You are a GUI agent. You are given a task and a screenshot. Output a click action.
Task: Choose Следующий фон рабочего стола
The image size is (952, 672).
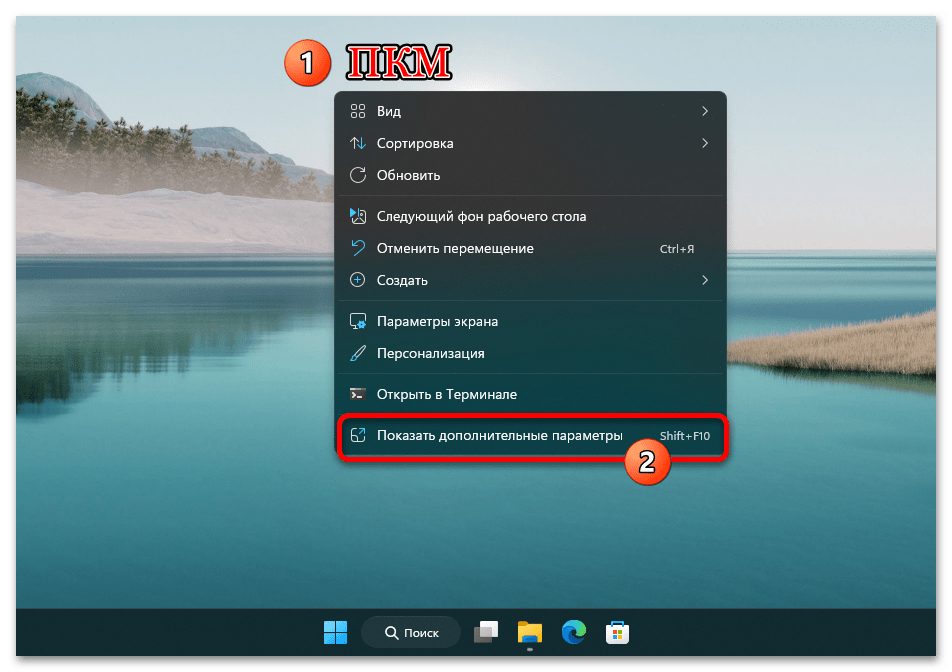481,216
